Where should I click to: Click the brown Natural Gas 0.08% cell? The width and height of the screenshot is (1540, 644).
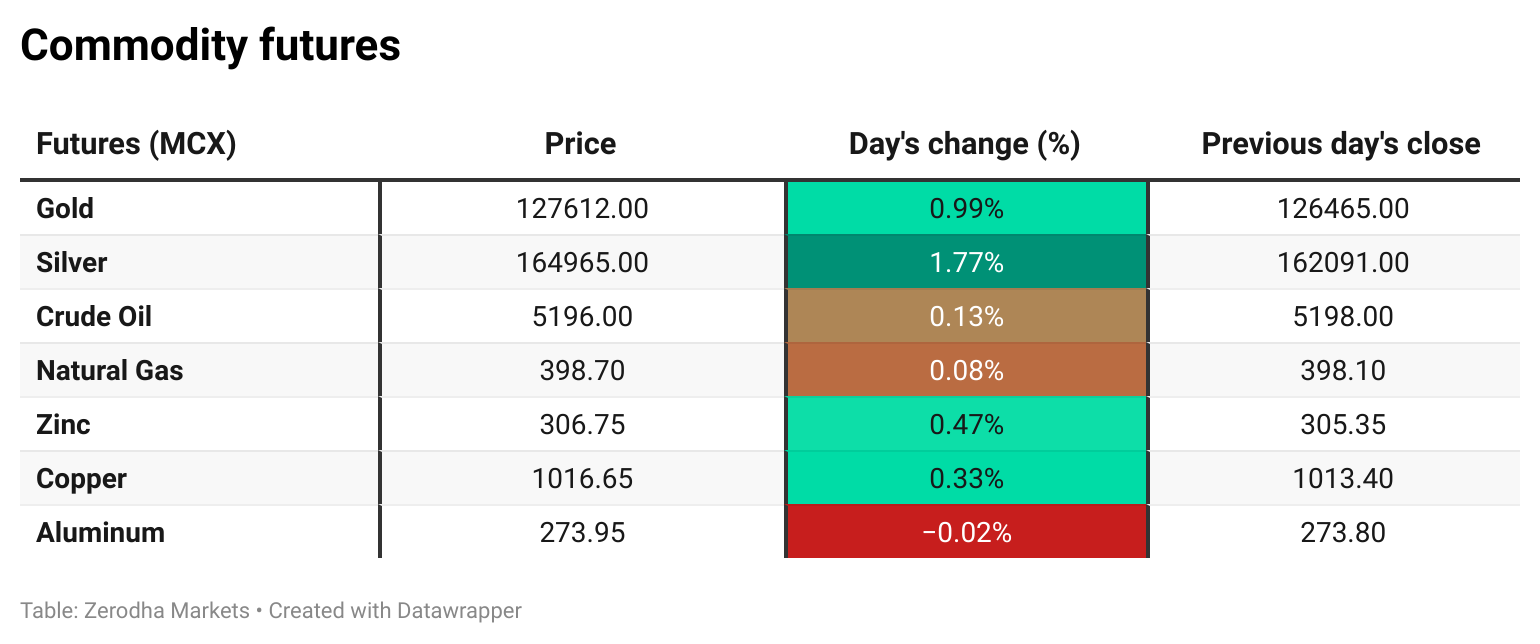coord(966,371)
